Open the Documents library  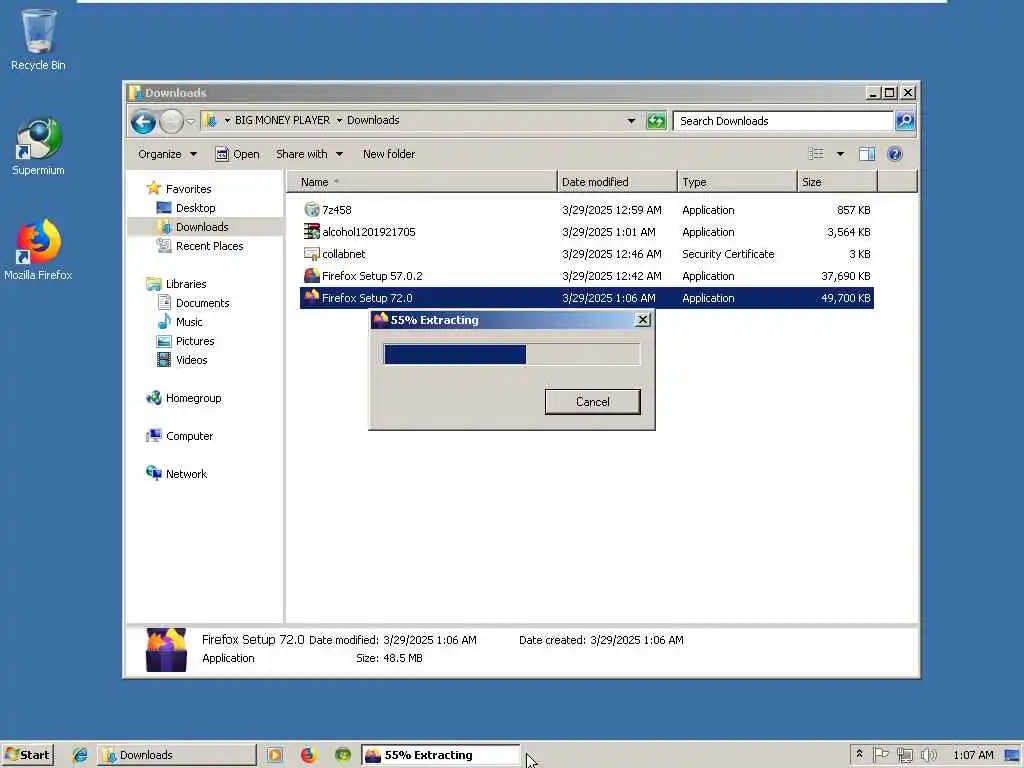click(202, 303)
